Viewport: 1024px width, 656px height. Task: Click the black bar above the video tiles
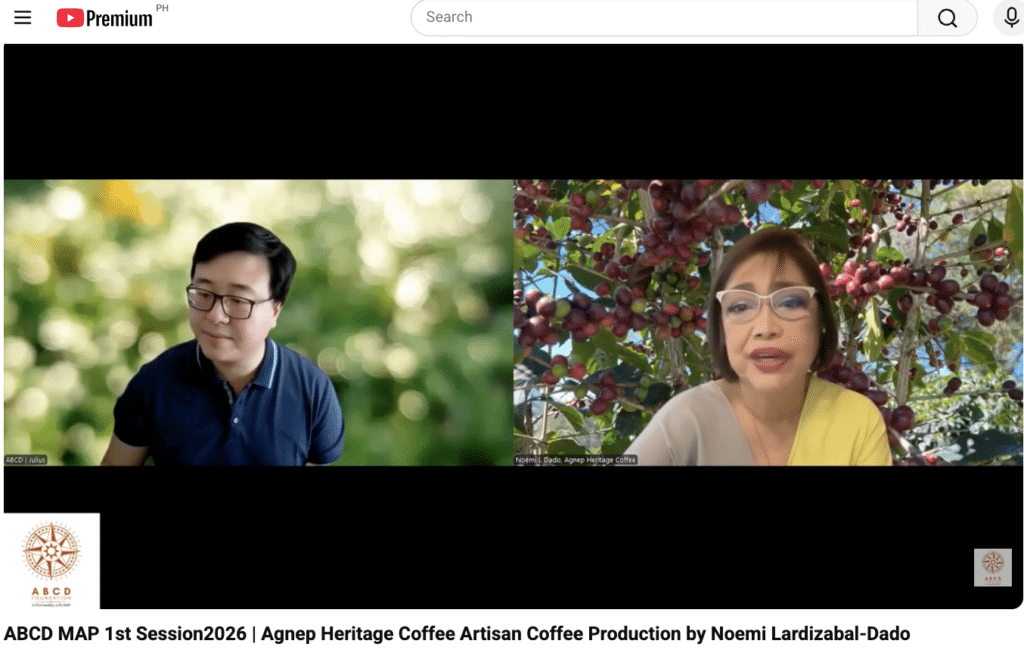tap(512, 110)
